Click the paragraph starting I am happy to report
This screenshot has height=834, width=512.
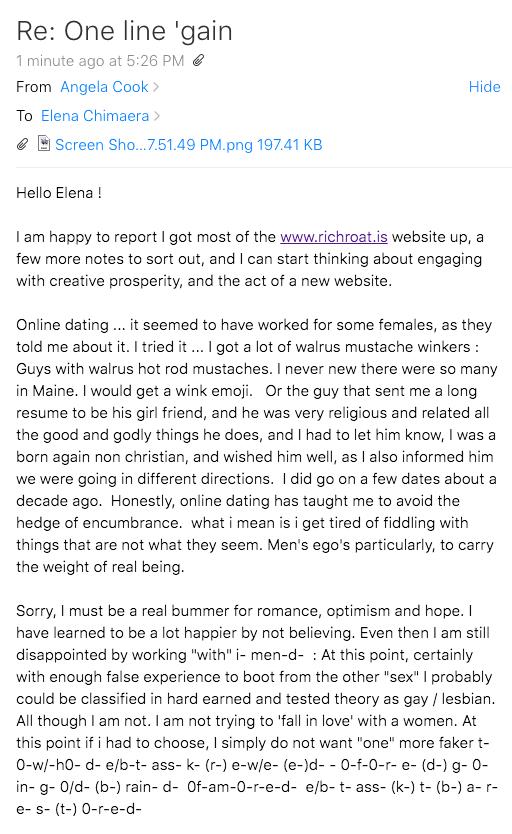click(x=250, y=259)
